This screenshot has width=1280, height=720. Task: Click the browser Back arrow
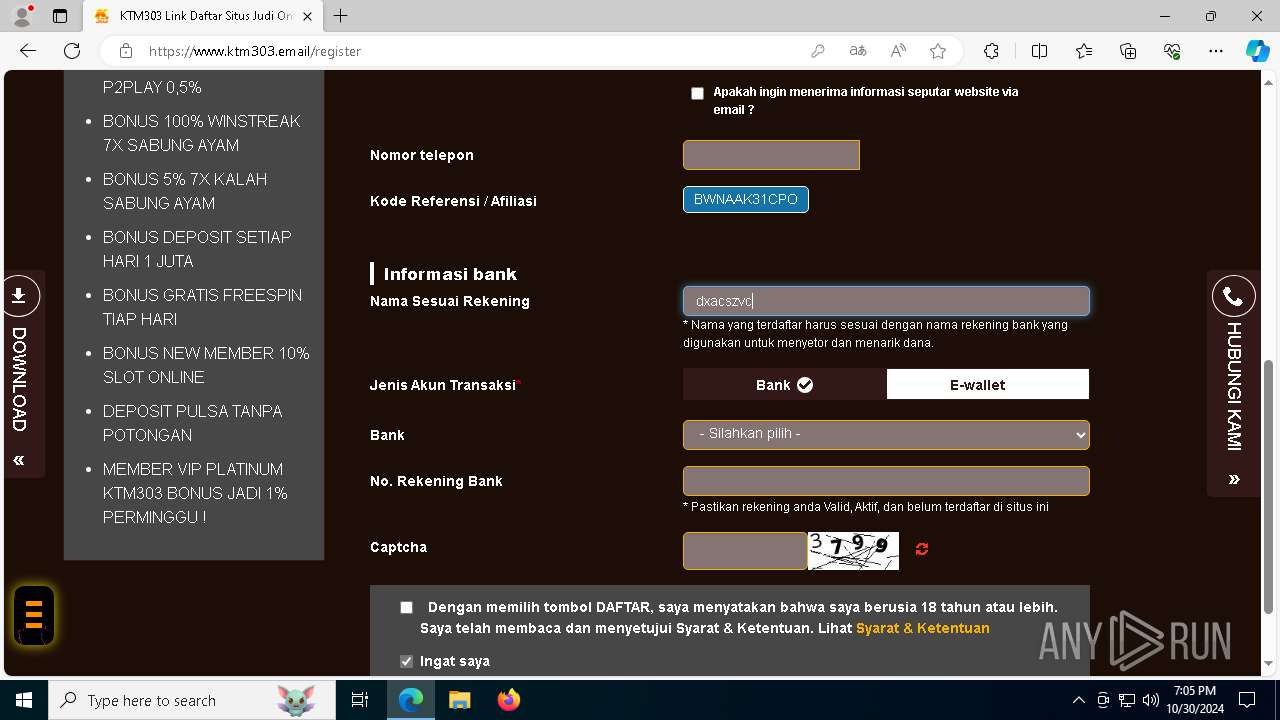28,51
